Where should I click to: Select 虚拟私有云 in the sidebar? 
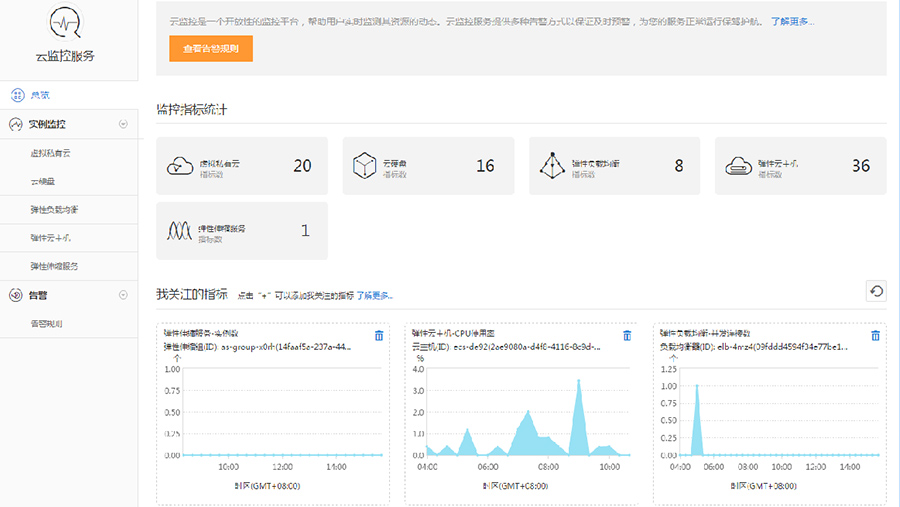(50, 153)
